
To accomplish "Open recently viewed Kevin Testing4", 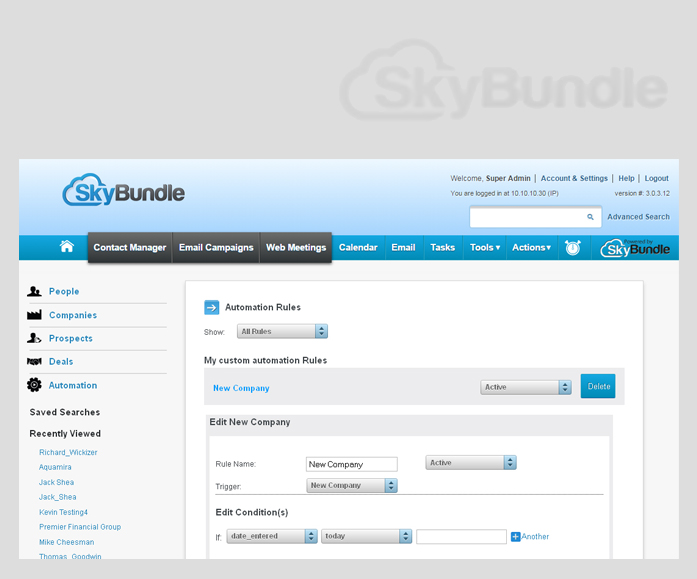I will [x=64, y=512].
